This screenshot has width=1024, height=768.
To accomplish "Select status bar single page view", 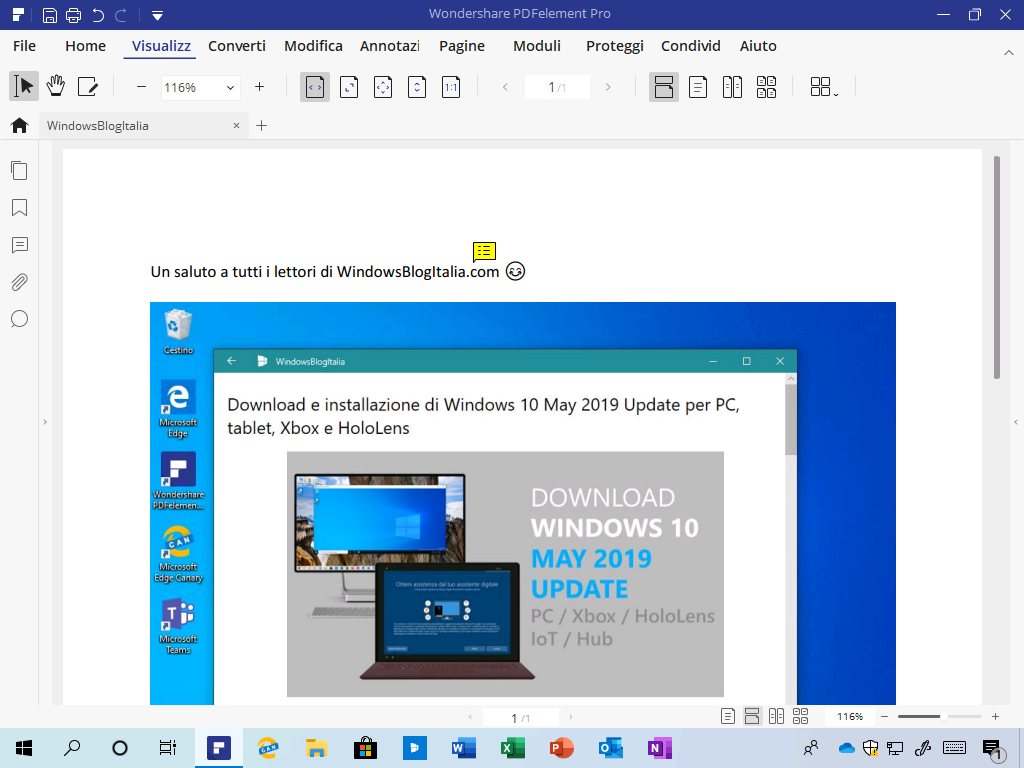I will 728,716.
